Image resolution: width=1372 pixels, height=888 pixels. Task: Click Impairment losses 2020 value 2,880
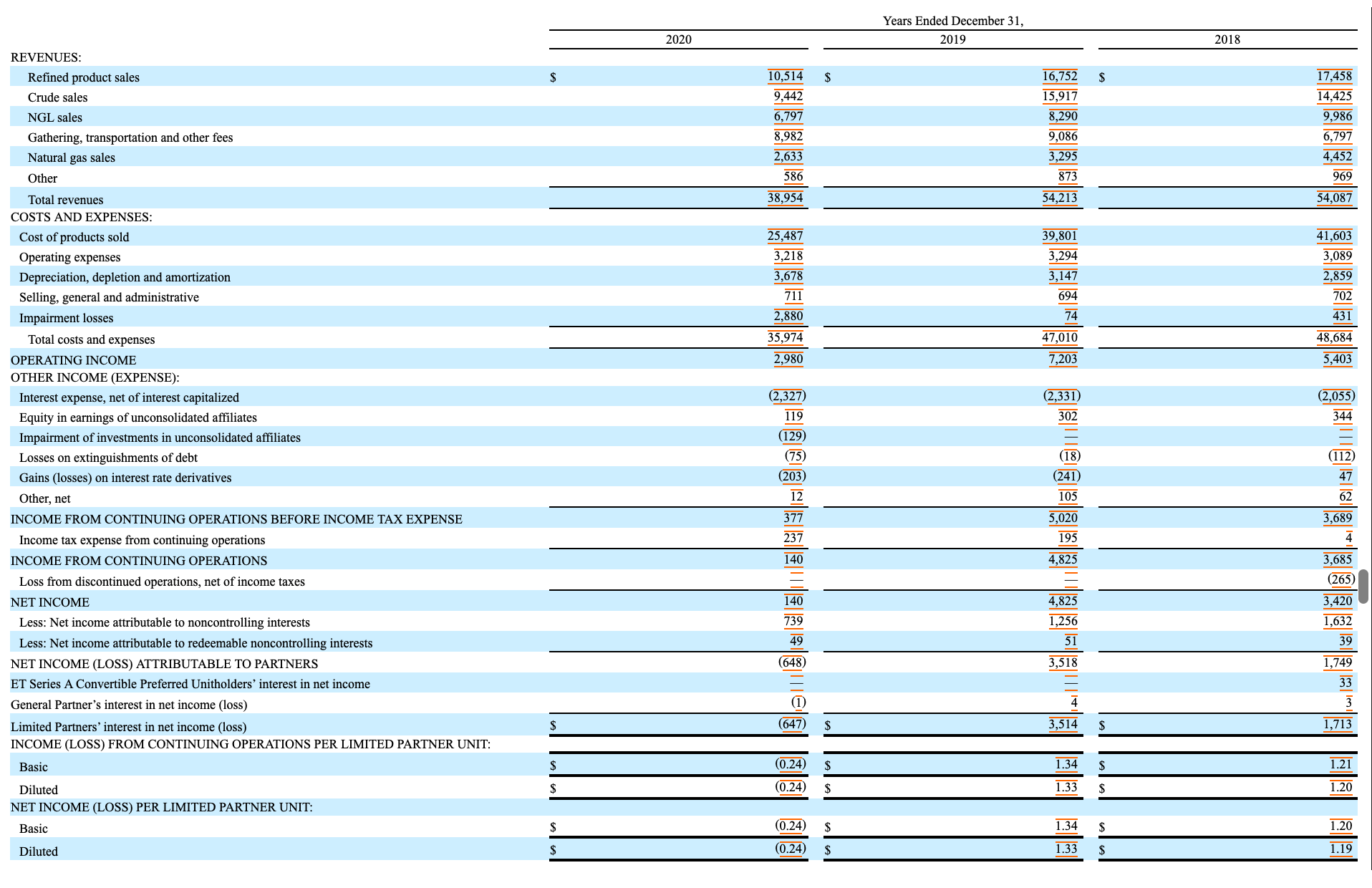788,316
